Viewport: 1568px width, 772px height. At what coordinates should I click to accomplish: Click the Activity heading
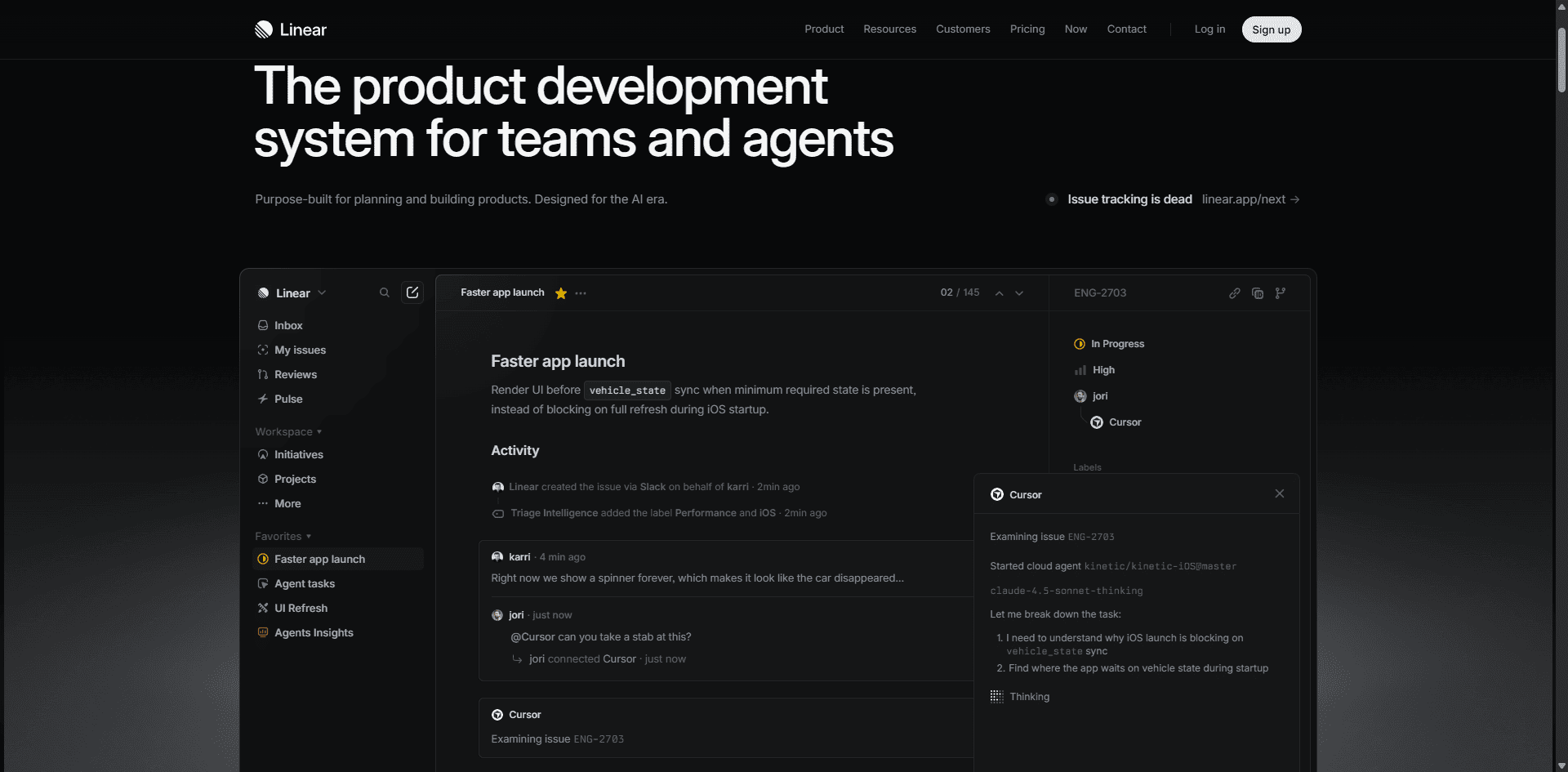514,450
